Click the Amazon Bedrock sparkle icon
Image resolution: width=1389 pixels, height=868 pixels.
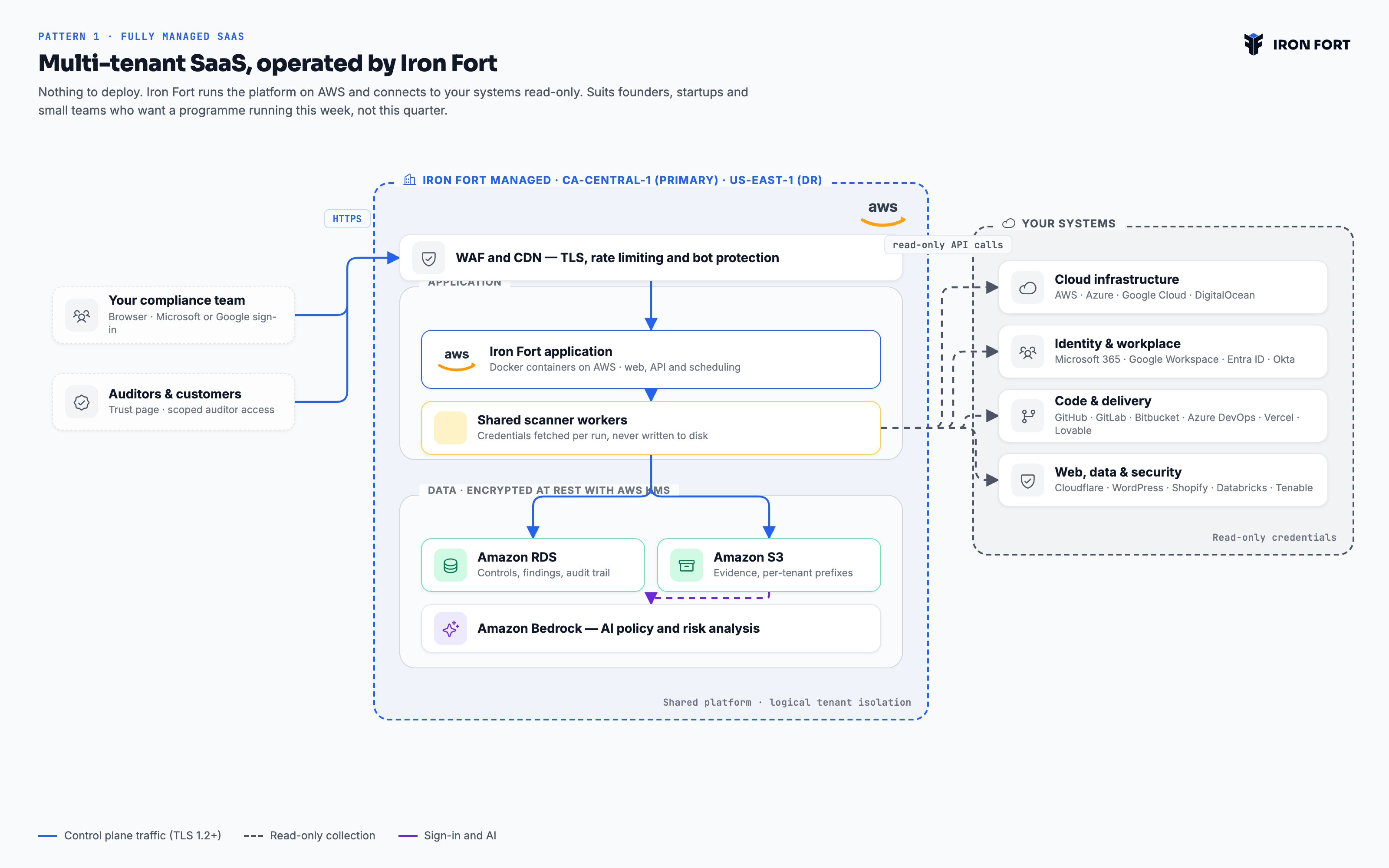click(451, 628)
